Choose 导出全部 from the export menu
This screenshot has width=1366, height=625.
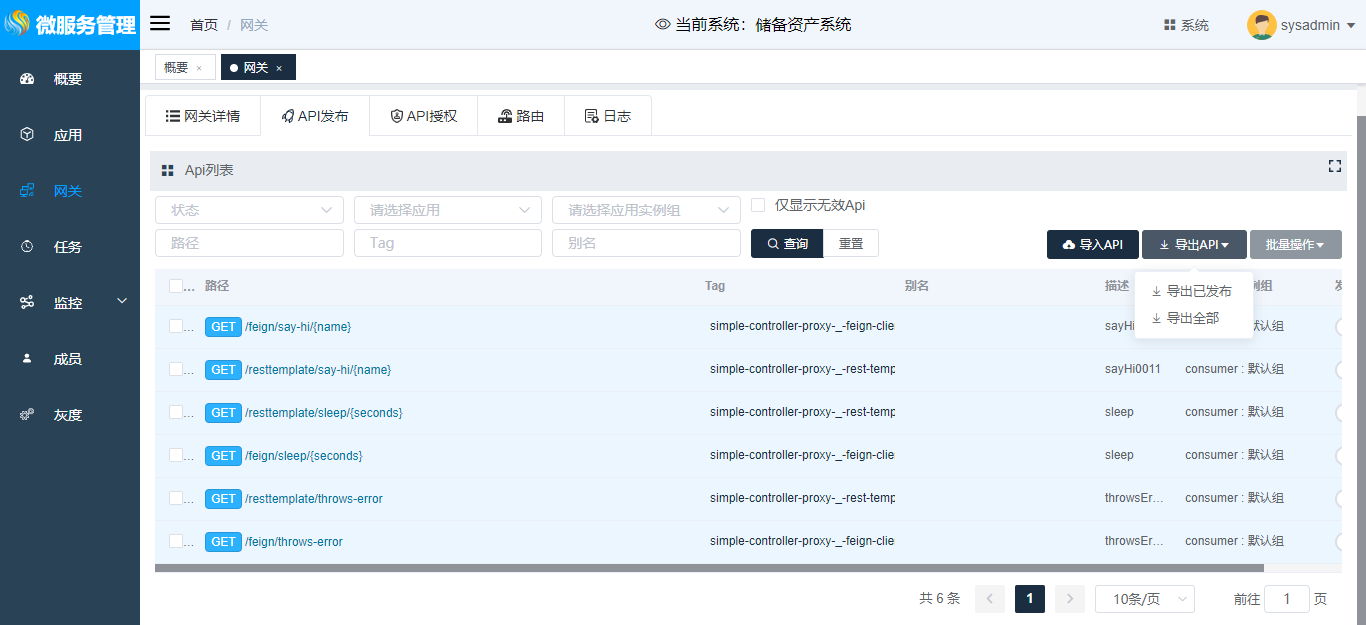click(x=1192, y=318)
